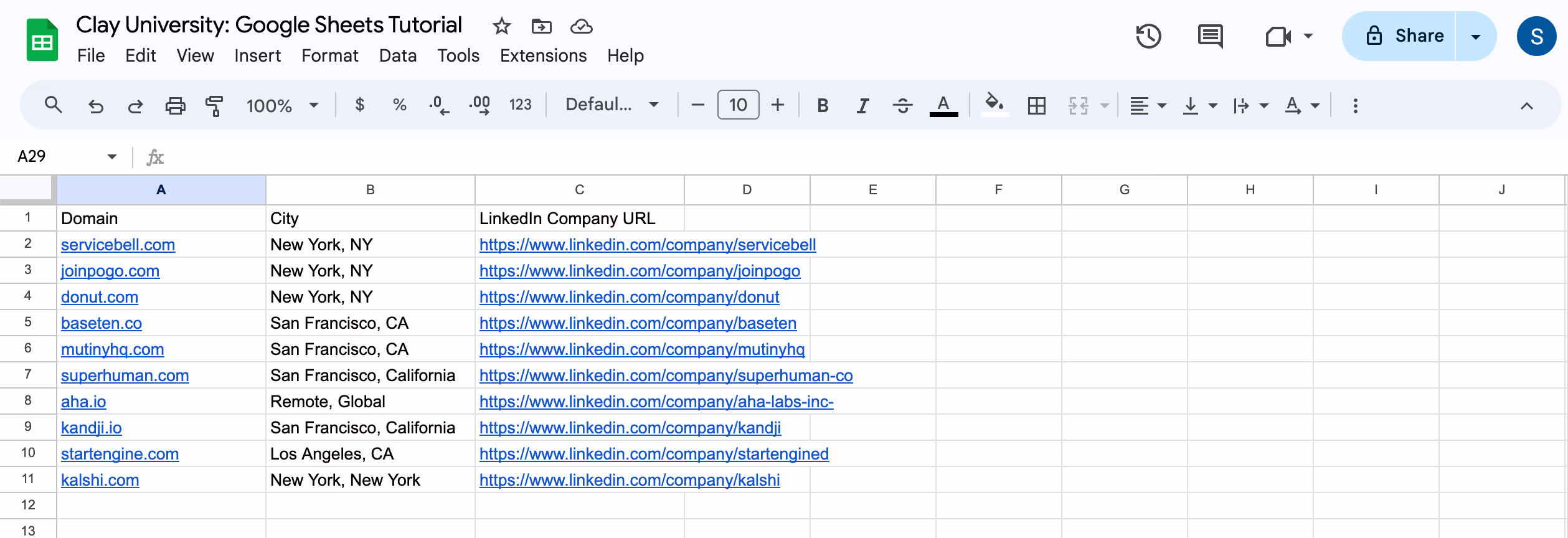Open vertical align dropdown
1568x538 pixels.
click(1199, 105)
